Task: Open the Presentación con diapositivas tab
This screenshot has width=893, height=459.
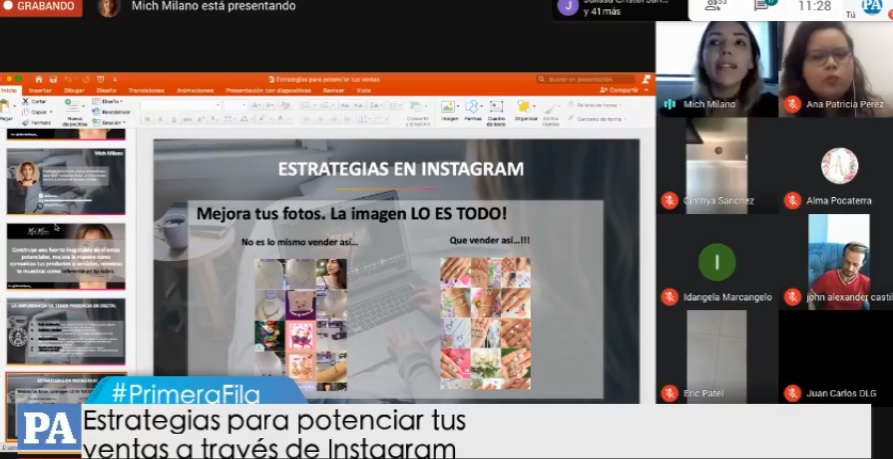Action: click(268, 90)
